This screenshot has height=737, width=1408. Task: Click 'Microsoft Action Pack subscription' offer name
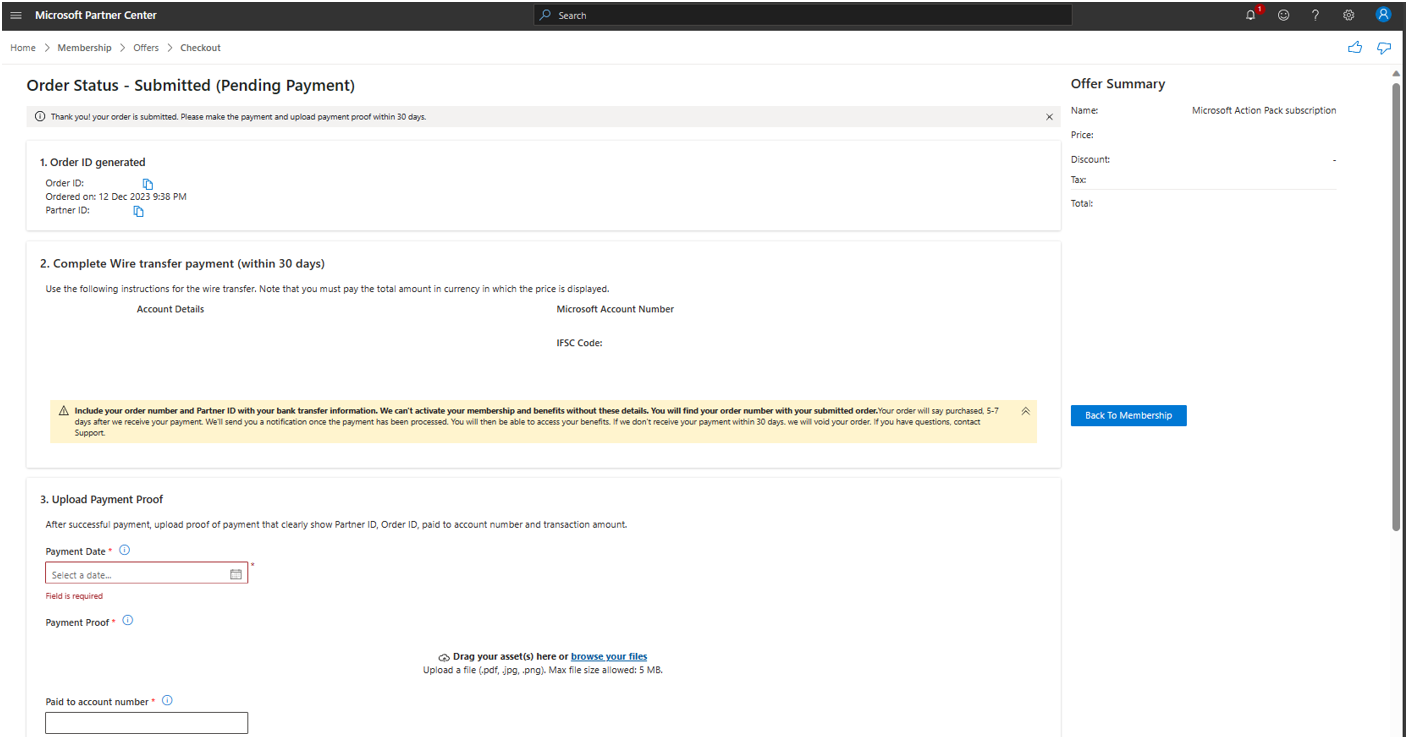click(x=1264, y=111)
